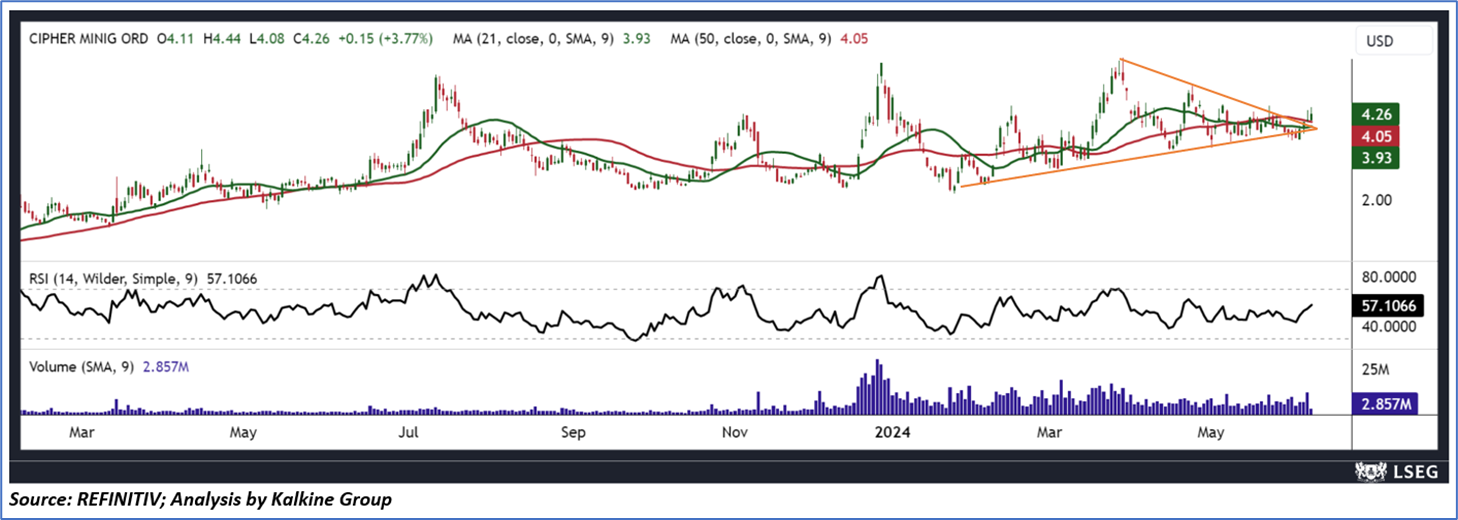The width and height of the screenshot is (1458, 520).
Task: Click the 25M volume axis label
Action: pyautogui.click(x=1377, y=370)
